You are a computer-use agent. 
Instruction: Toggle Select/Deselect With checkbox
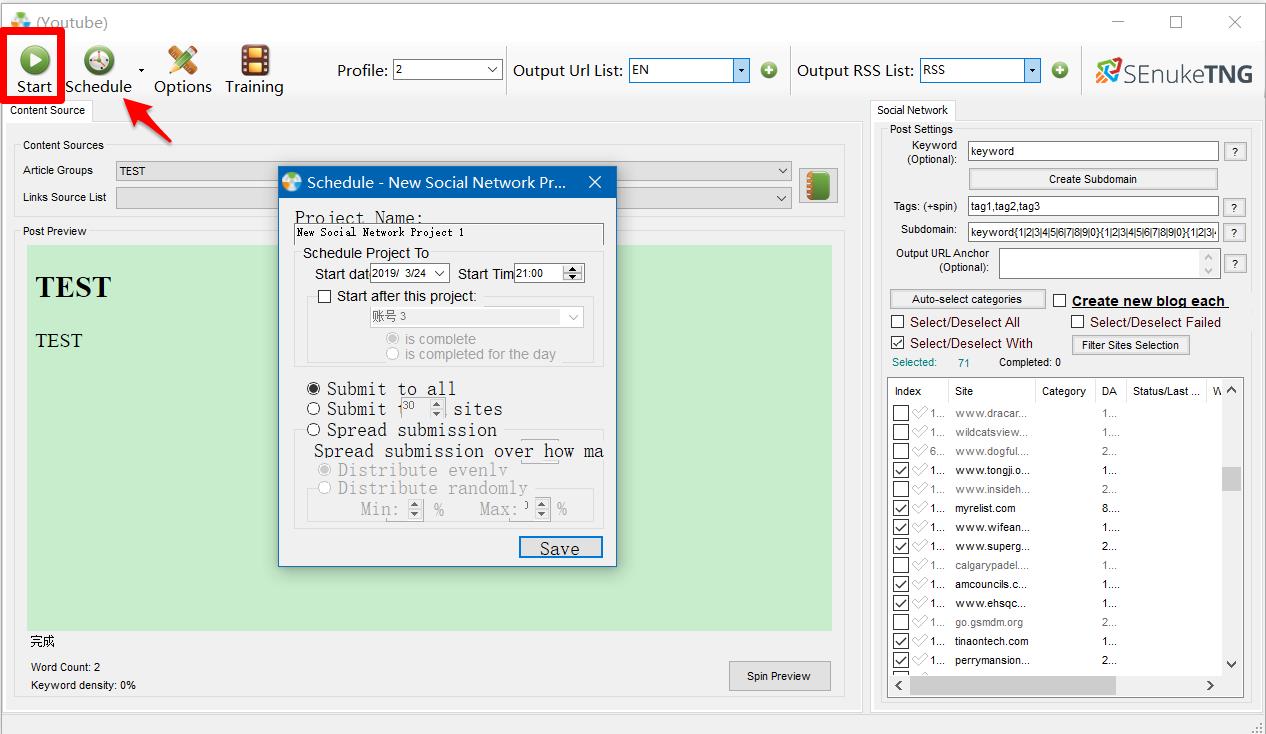(898, 343)
